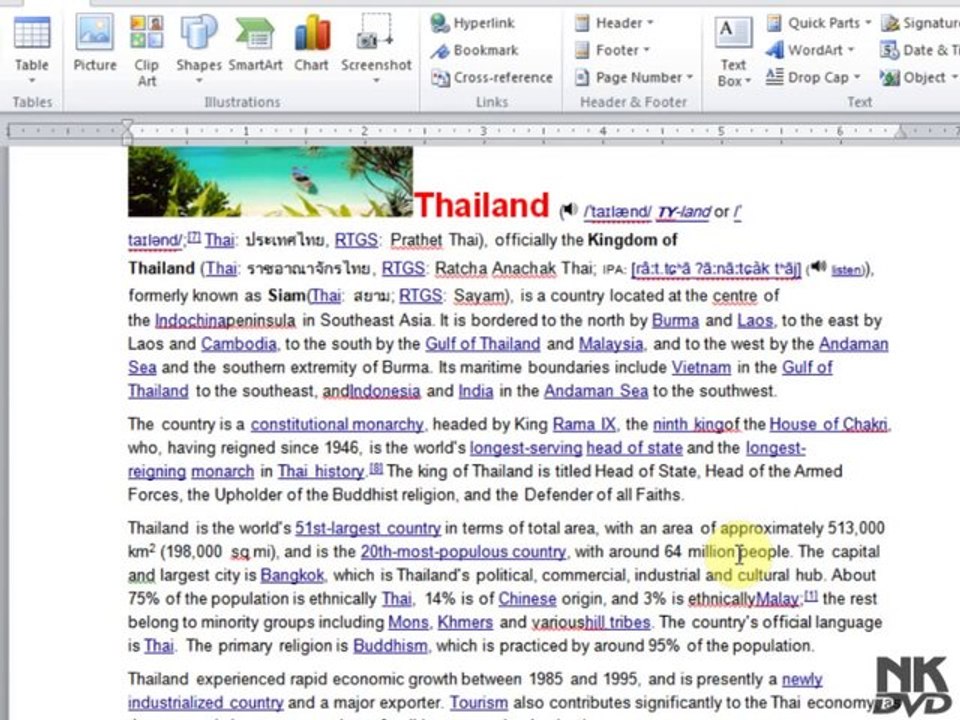Open the India link
The width and height of the screenshot is (960, 720).
[x=476, y=391]
